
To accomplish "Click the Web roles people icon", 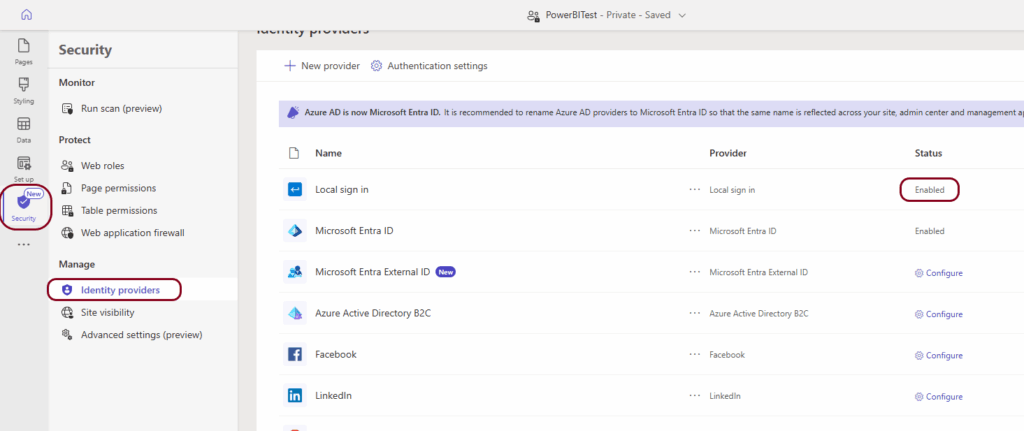I will [x=67, y=166].
